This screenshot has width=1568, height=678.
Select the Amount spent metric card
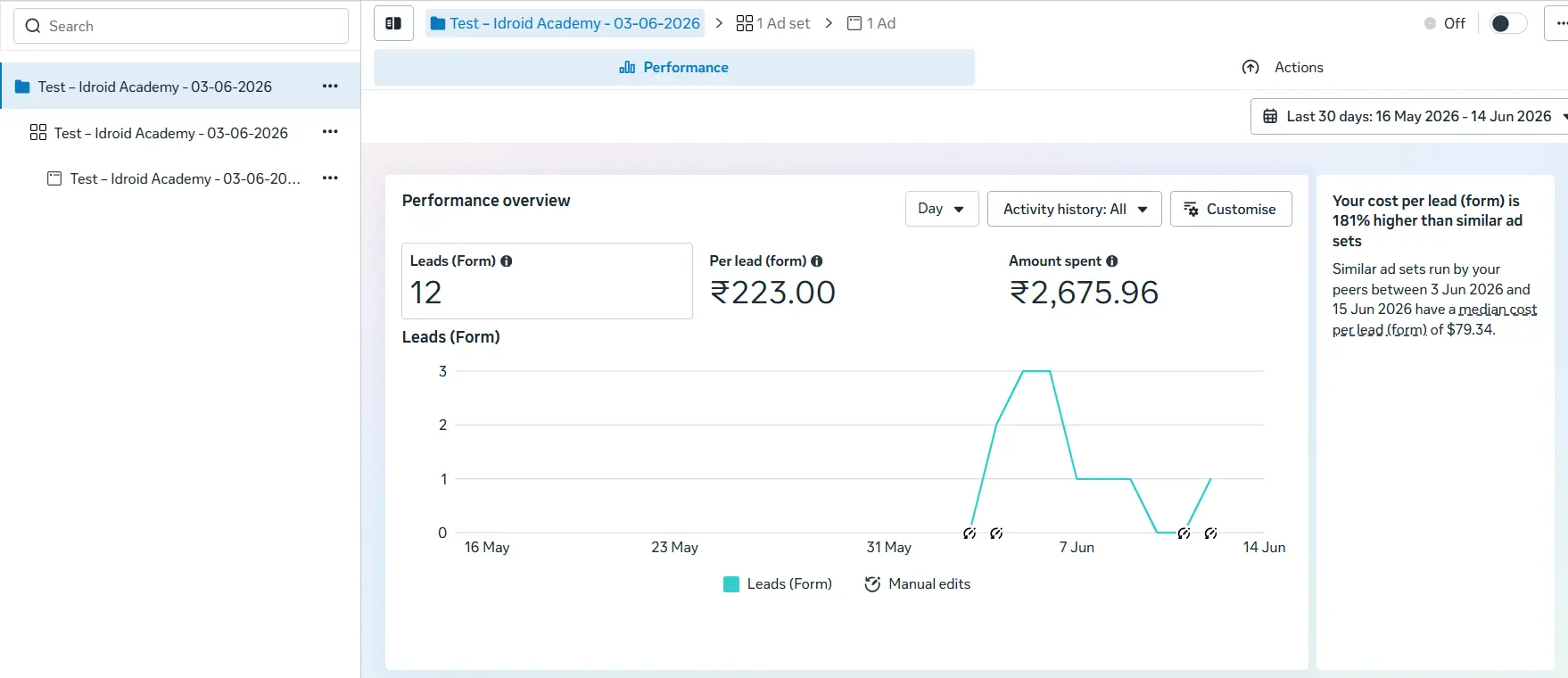tap(1146, 281)
